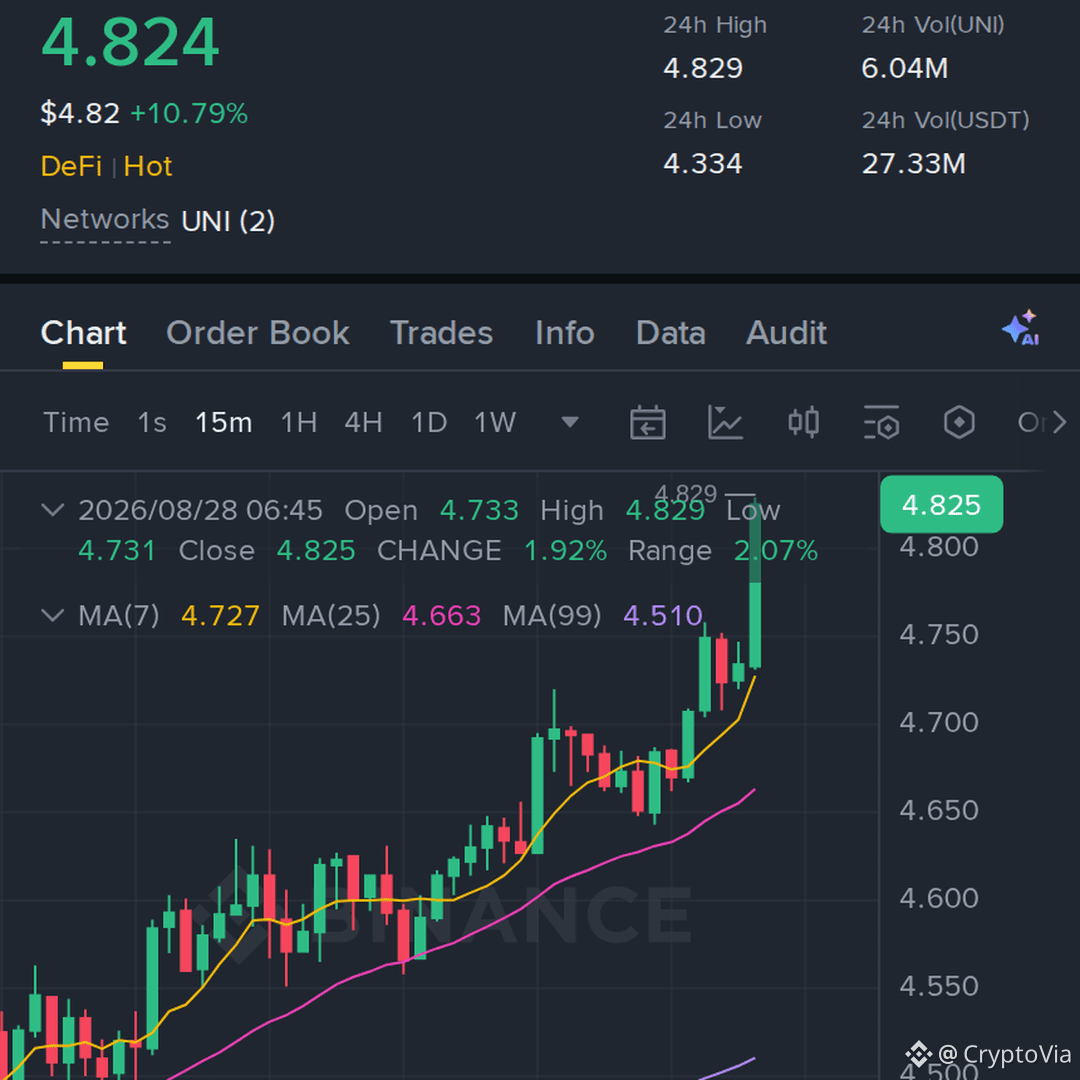Click the Hot category tag
This screenshot has height=1080, width=1080.
click(148, 167)
